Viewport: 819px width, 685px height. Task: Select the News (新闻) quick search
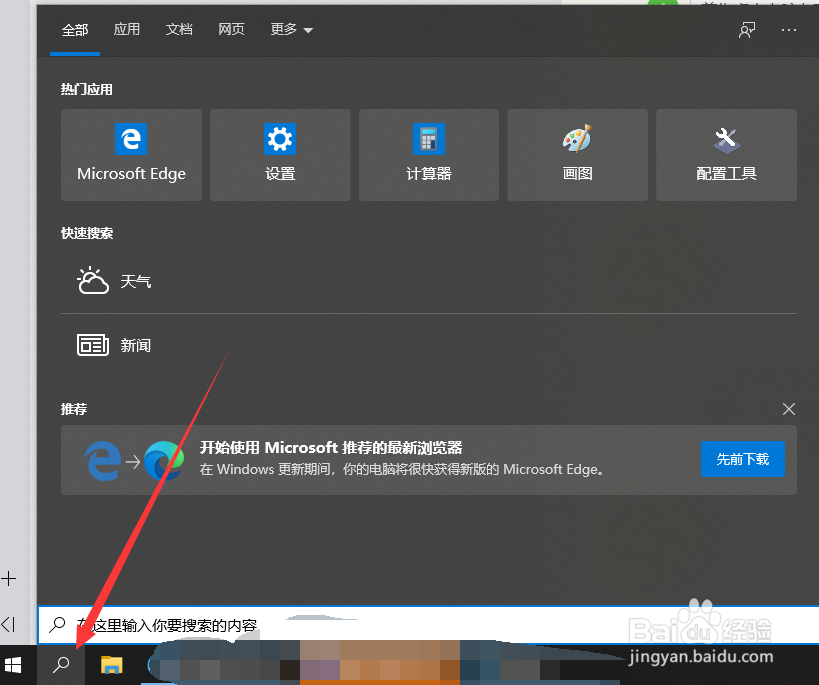pos(428,345)
